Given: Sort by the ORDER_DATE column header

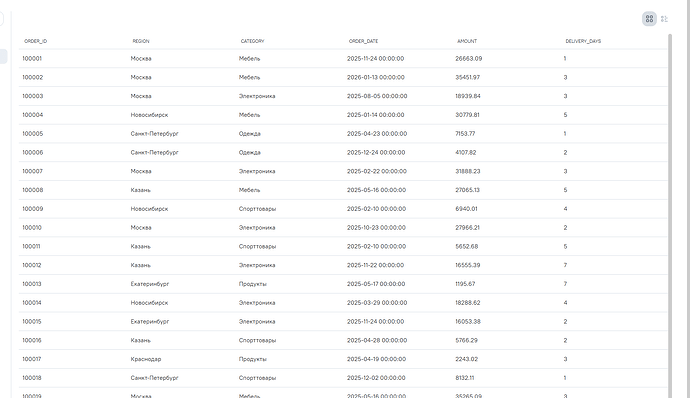Looking at the screenshot, I should pyautogui.click(x=363, y=41).
